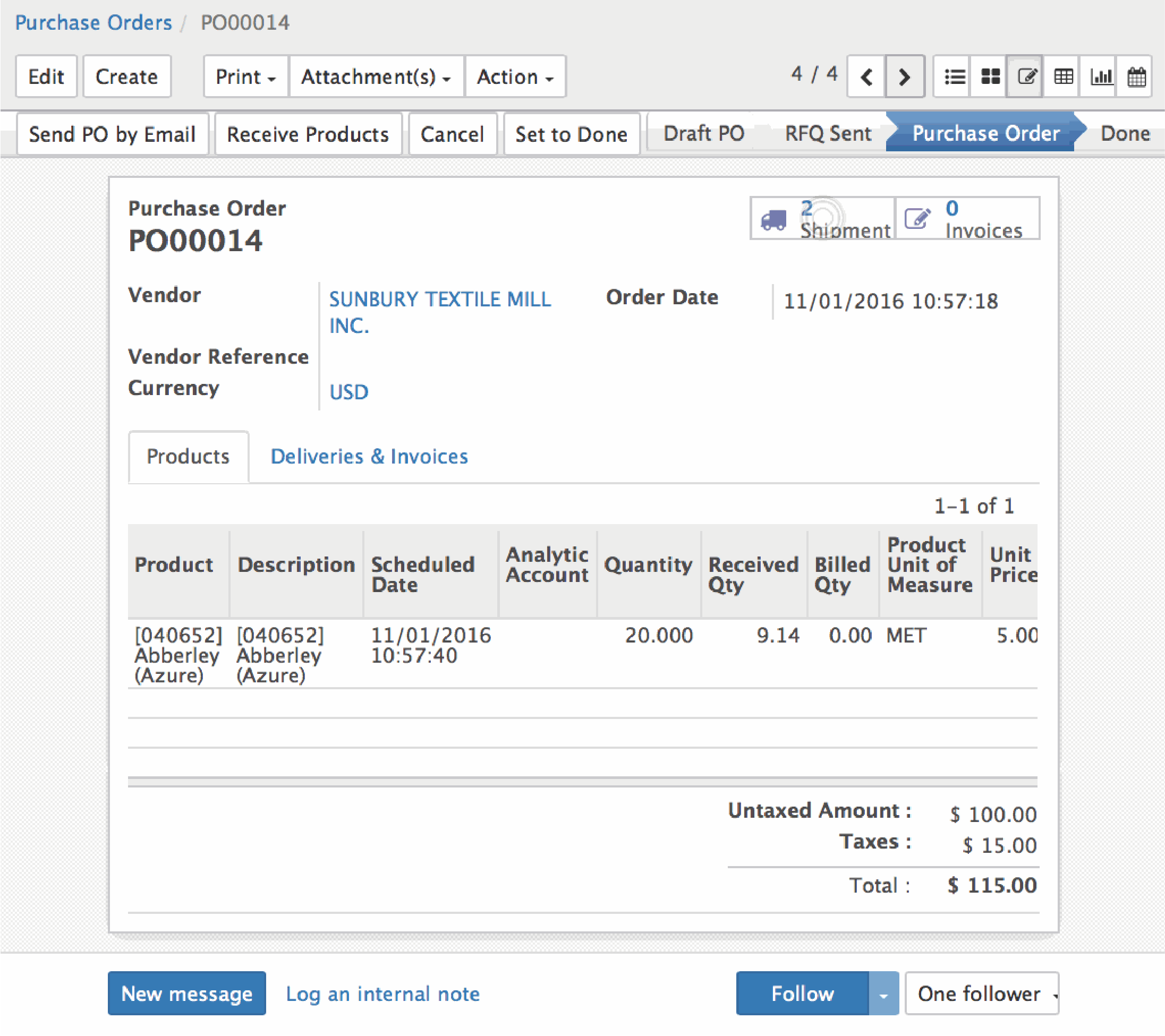Open vendor SUNBURY TEXTILE MILL INC. link
Viewport: 1165px width, 1036px height.
(440, 312)
